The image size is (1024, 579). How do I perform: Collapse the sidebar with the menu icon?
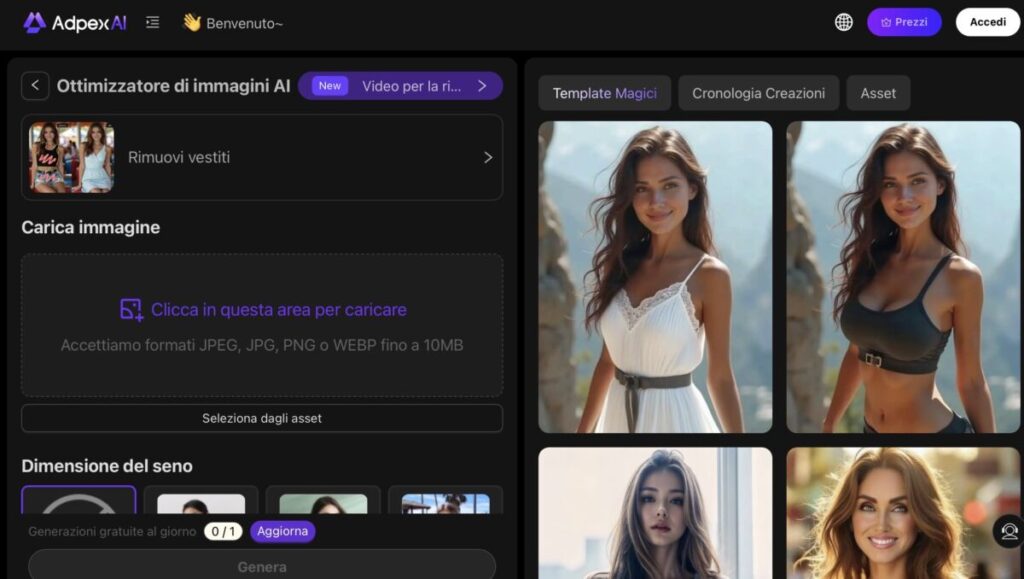pos(152,22)
